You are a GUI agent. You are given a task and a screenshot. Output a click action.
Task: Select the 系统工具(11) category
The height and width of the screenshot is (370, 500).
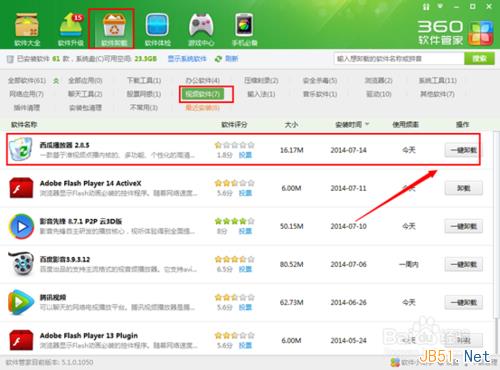[438, 81]
